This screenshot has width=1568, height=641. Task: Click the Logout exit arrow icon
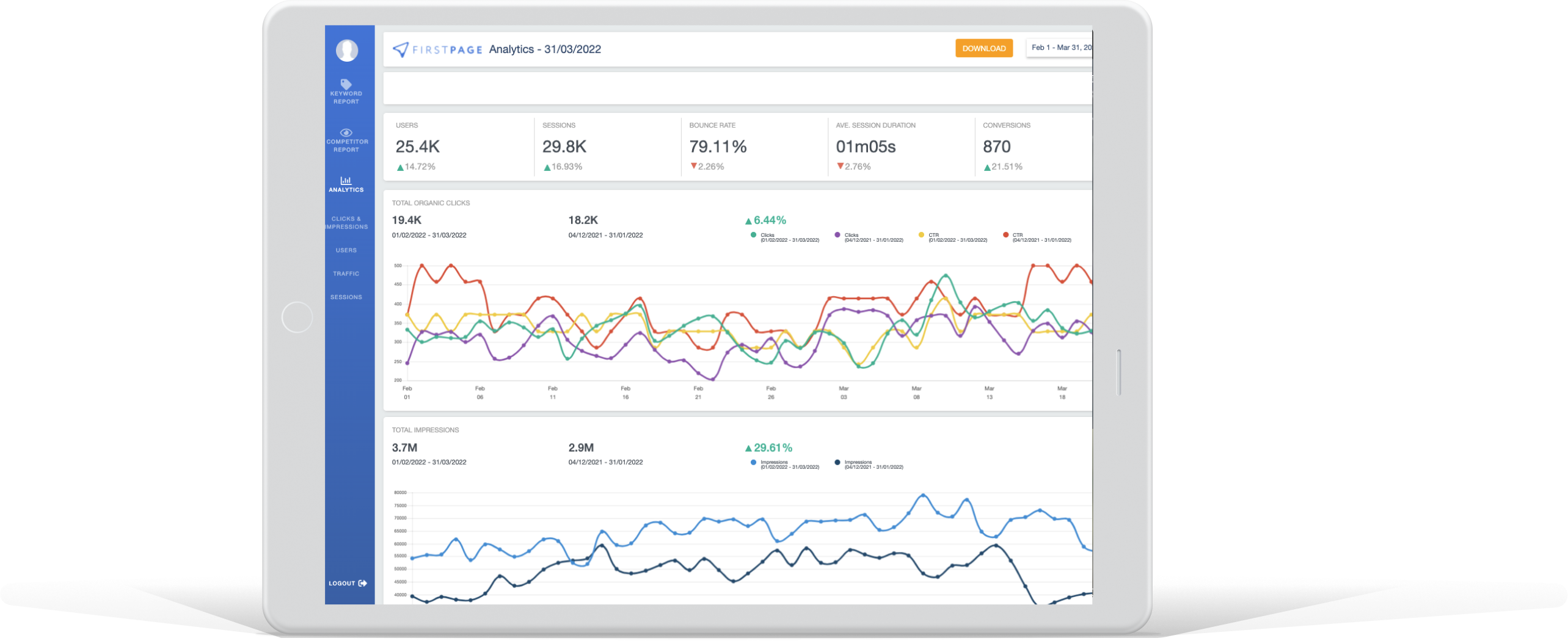tap(363, 583)
